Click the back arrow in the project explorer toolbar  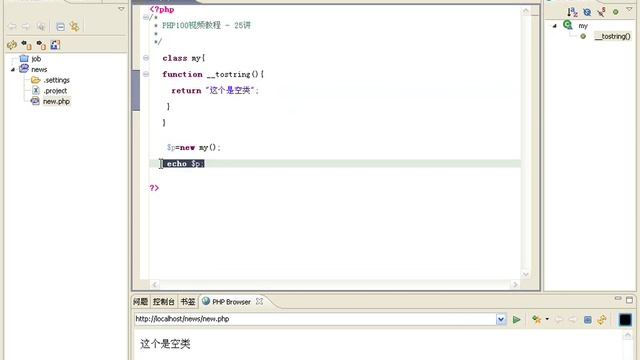(12, 27)
